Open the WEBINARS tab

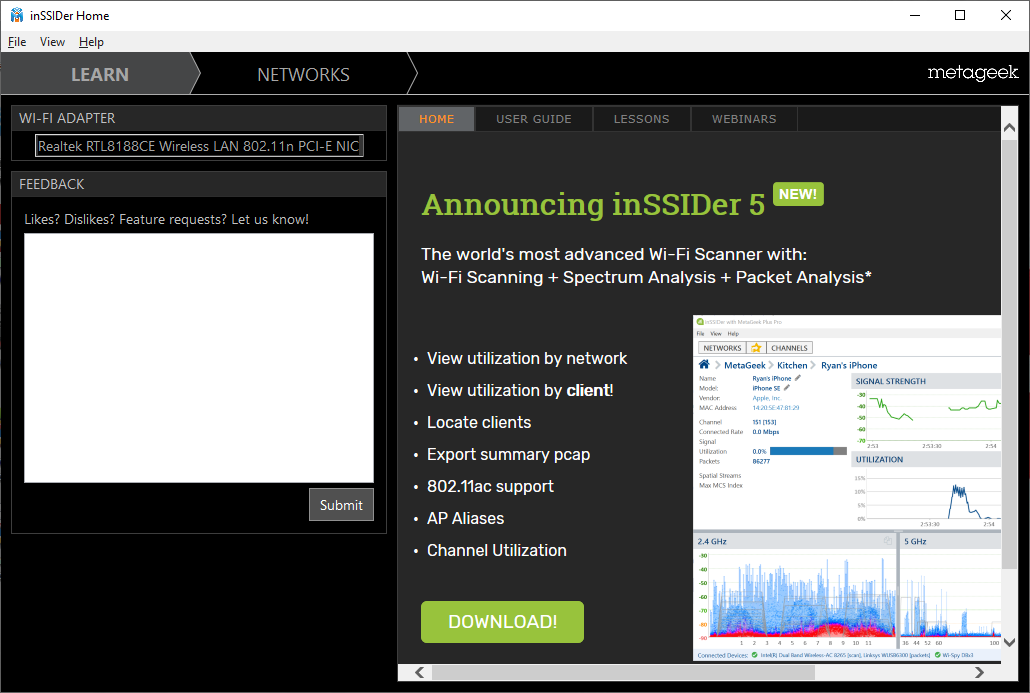click(744, 119)
